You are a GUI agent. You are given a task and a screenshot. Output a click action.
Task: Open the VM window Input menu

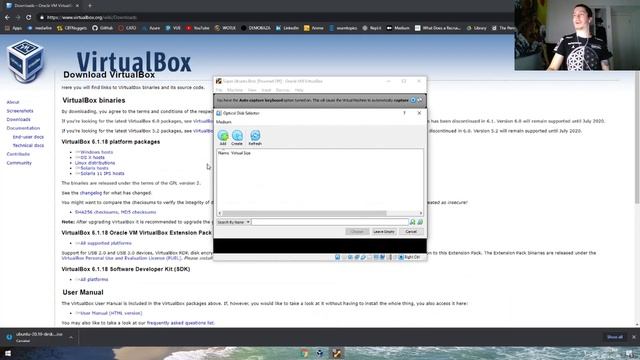266,90
